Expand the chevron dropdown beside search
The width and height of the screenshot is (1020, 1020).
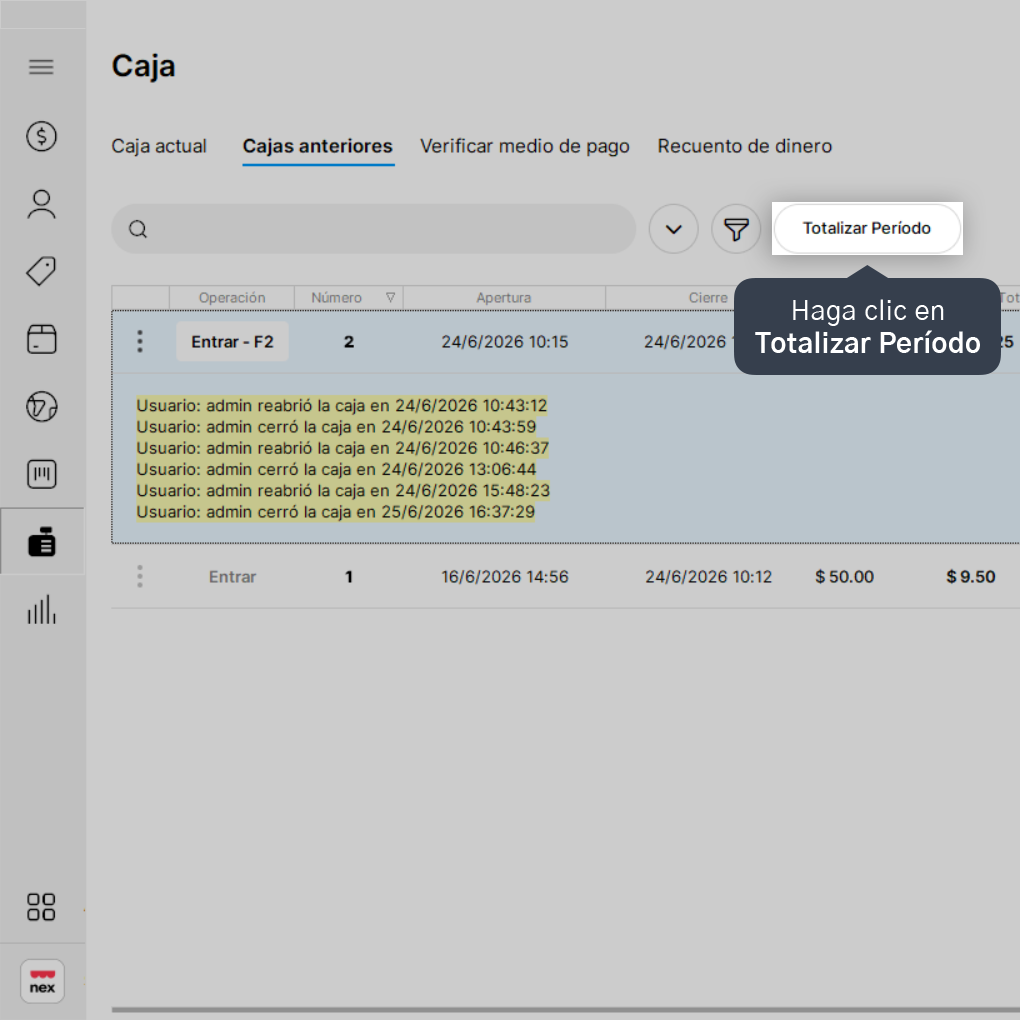coord(673,229)
